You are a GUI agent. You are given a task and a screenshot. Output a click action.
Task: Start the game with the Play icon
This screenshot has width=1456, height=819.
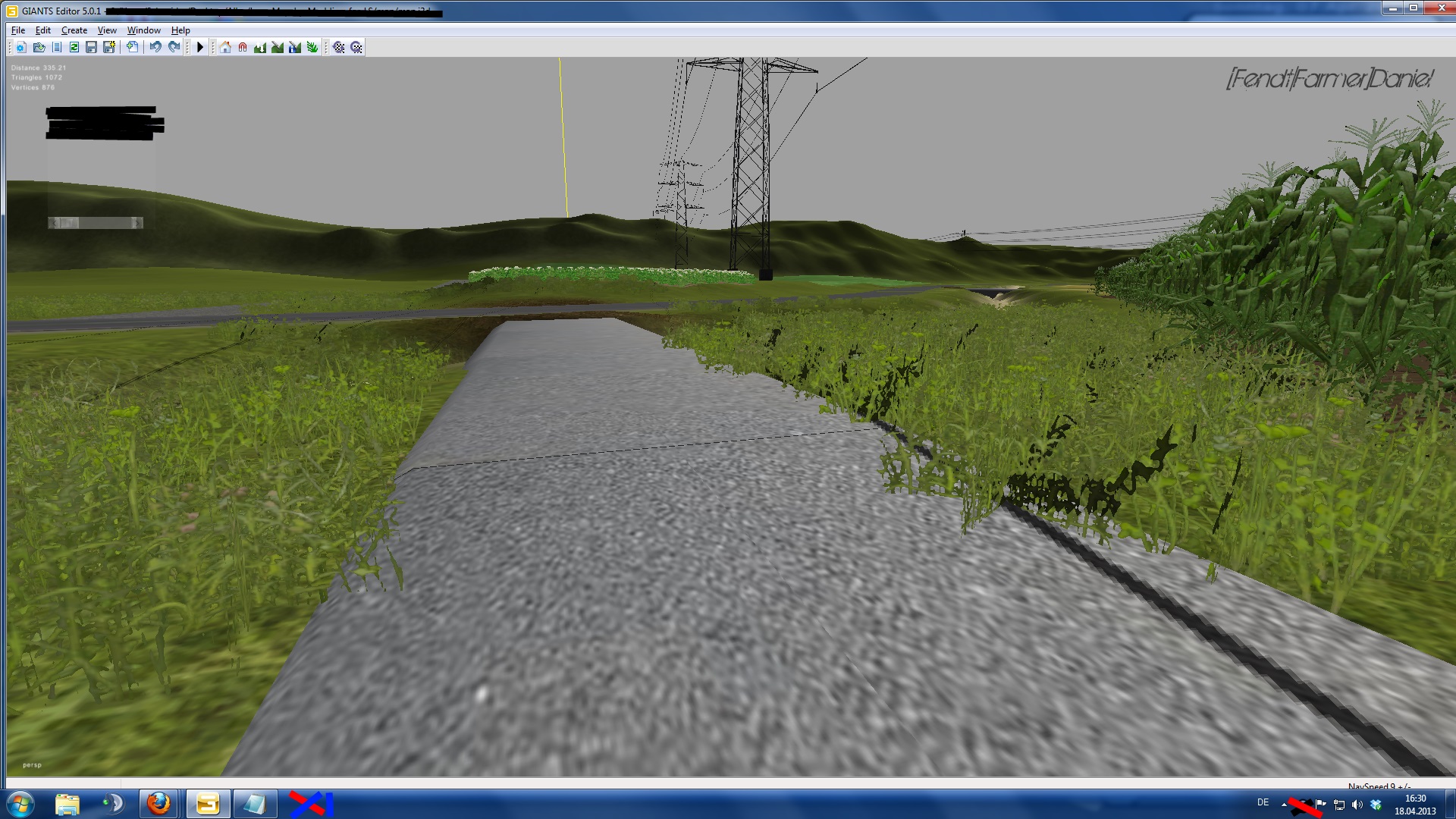tap(200, 48)
